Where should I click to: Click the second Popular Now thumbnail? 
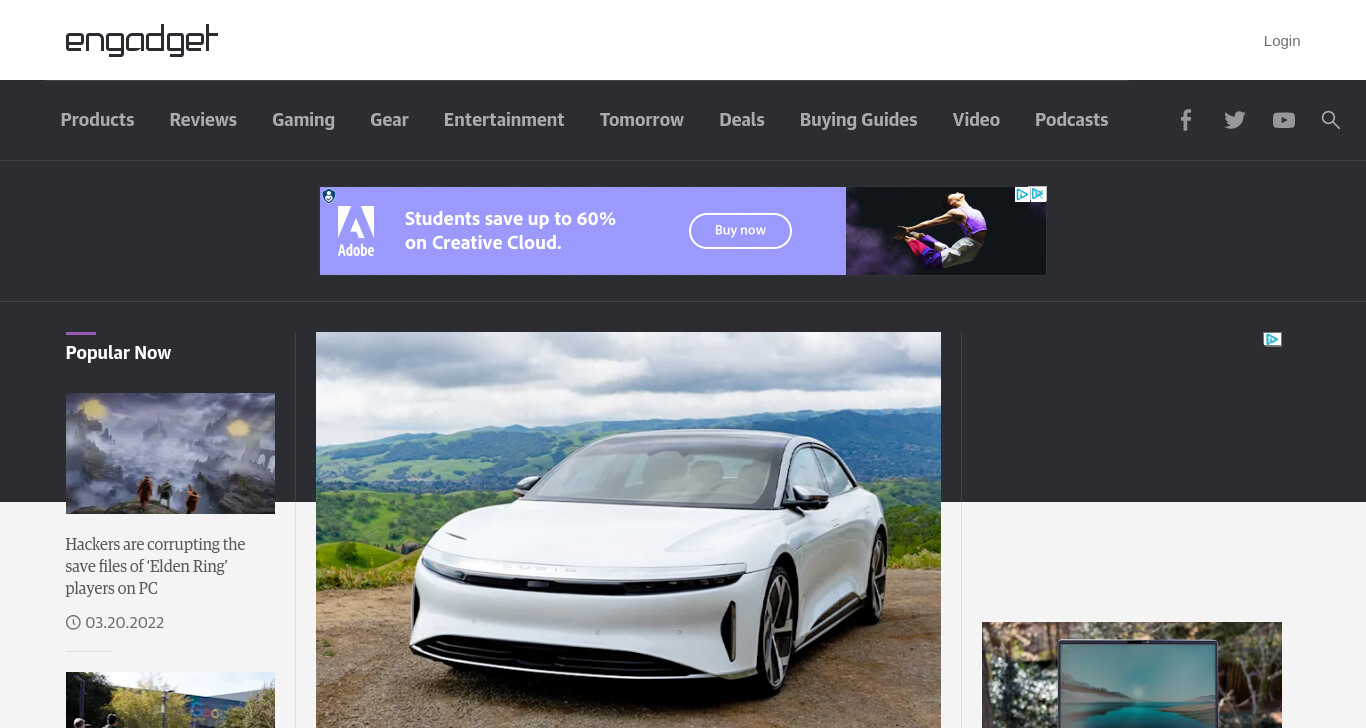pos(170,700)
